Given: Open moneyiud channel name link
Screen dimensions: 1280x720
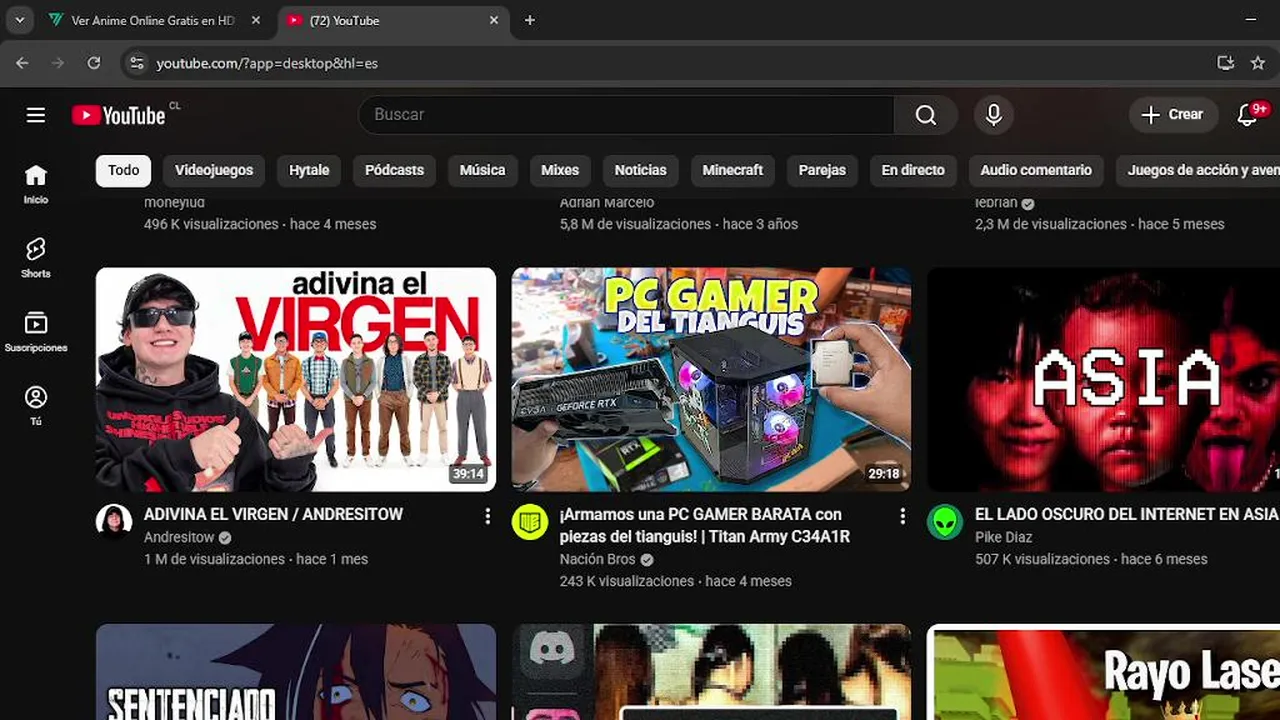Looking at the screenshot, I should (174, 202).
